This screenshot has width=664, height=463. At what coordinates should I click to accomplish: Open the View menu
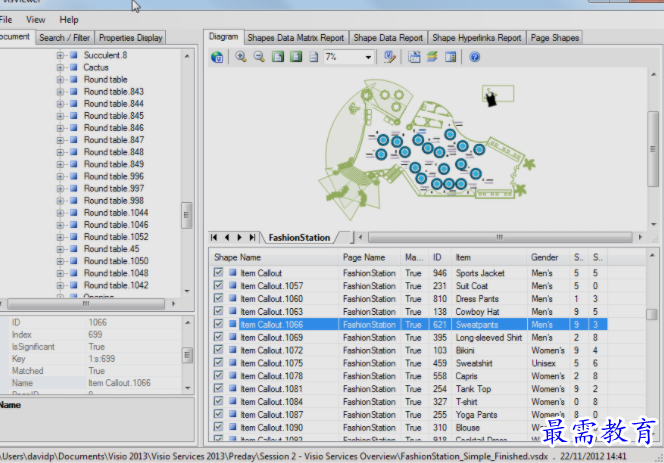point(36,19)
